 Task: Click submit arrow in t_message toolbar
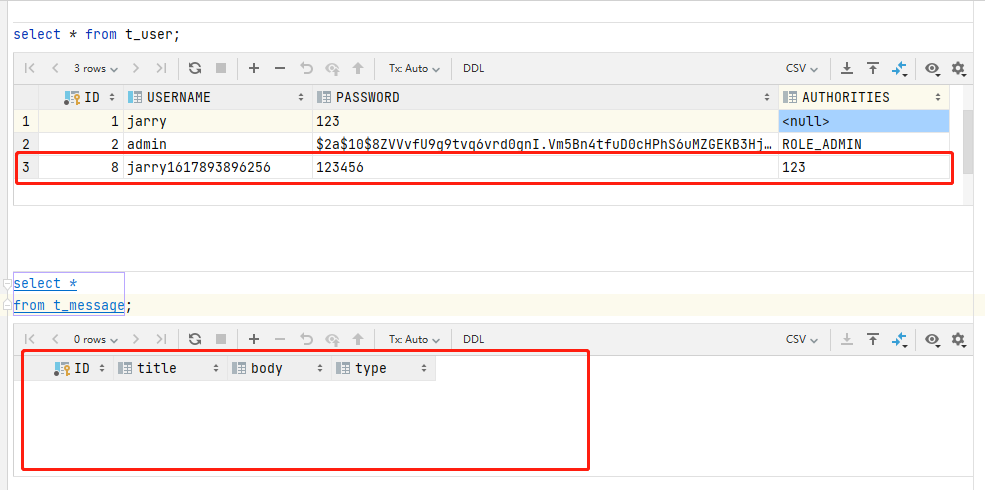point(358,339)
